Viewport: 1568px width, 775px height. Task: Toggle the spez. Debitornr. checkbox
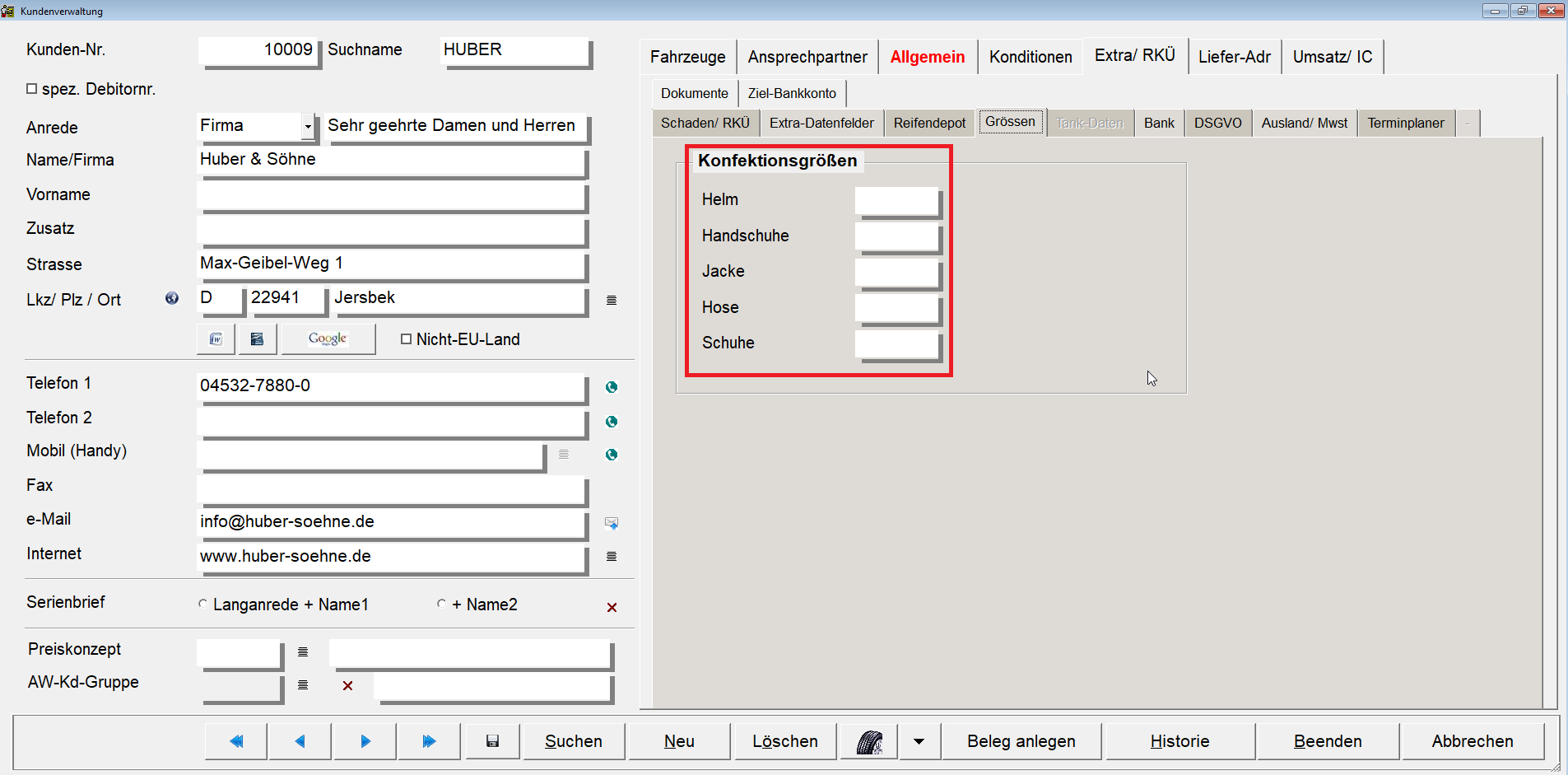(31, 88)
